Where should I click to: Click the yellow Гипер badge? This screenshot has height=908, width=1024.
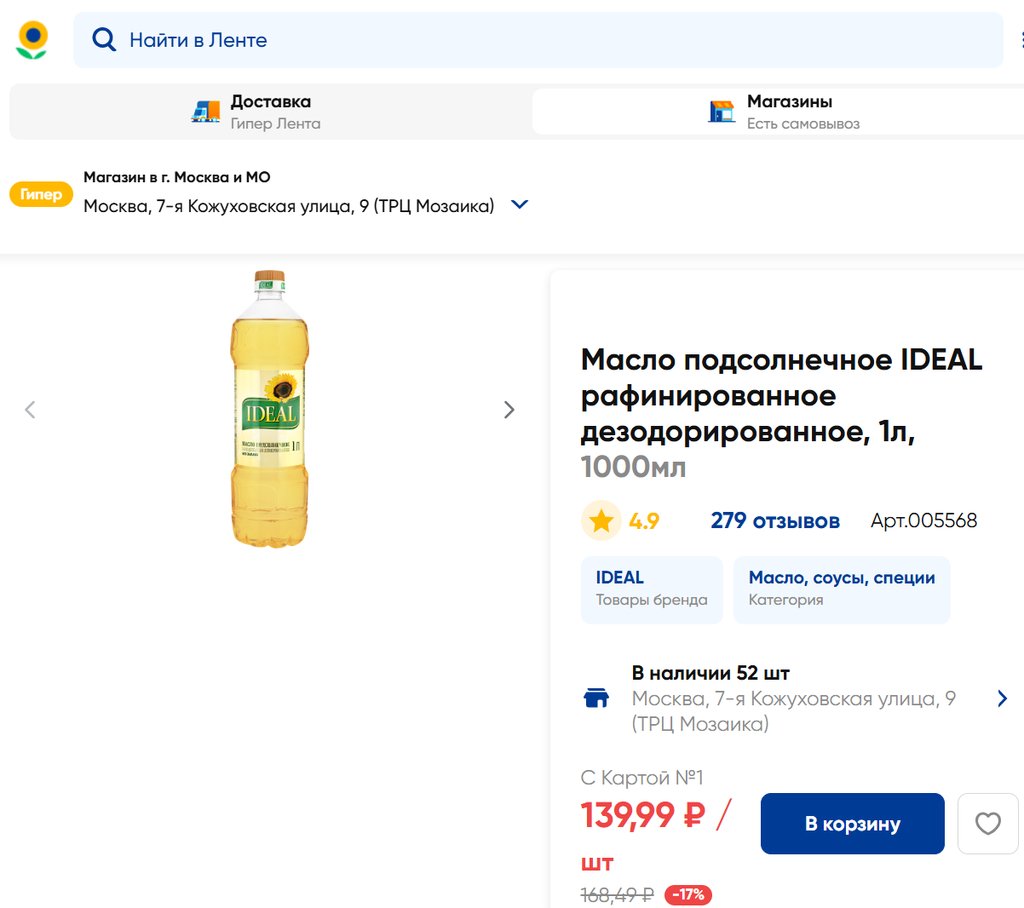[41, 194]
